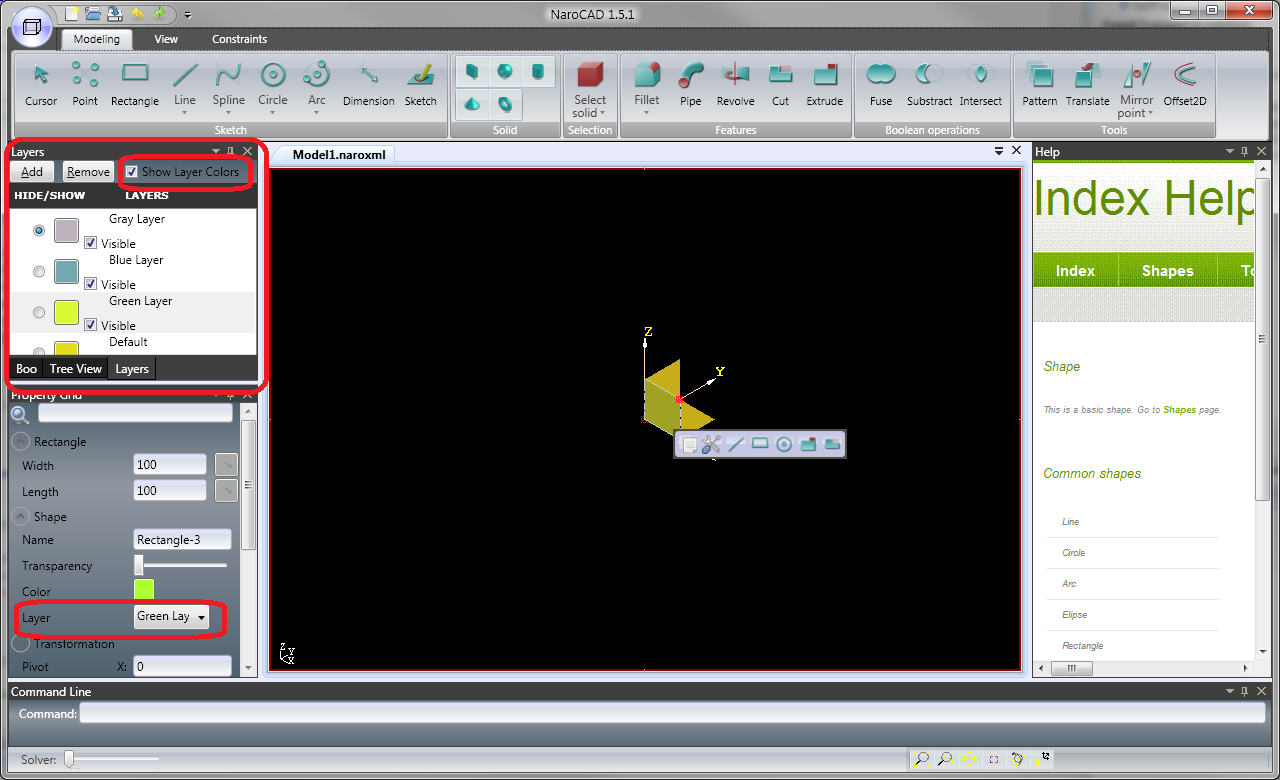This screenshot has height=780, width=1280.
Task: Click the NaroCAD application menu orb
Action: (x=31, y=26)
